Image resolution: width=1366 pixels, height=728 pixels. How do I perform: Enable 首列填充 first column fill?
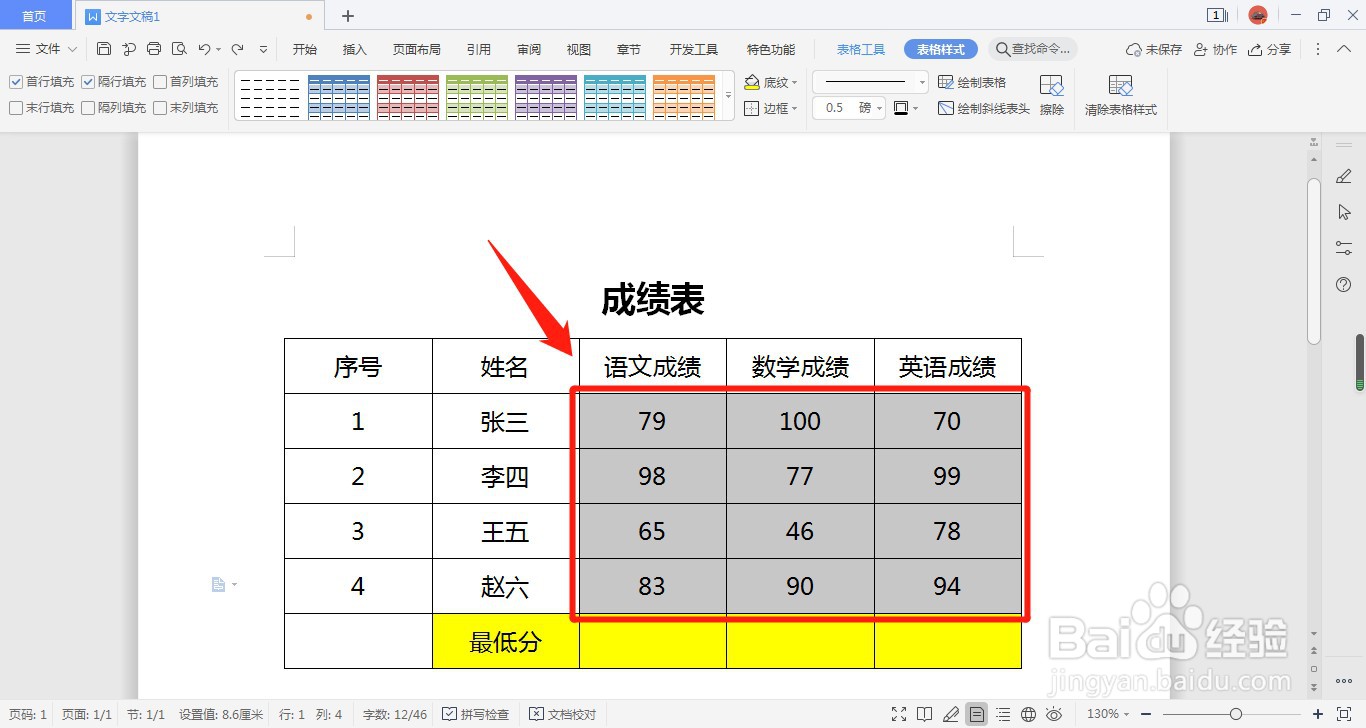(160, 81)
